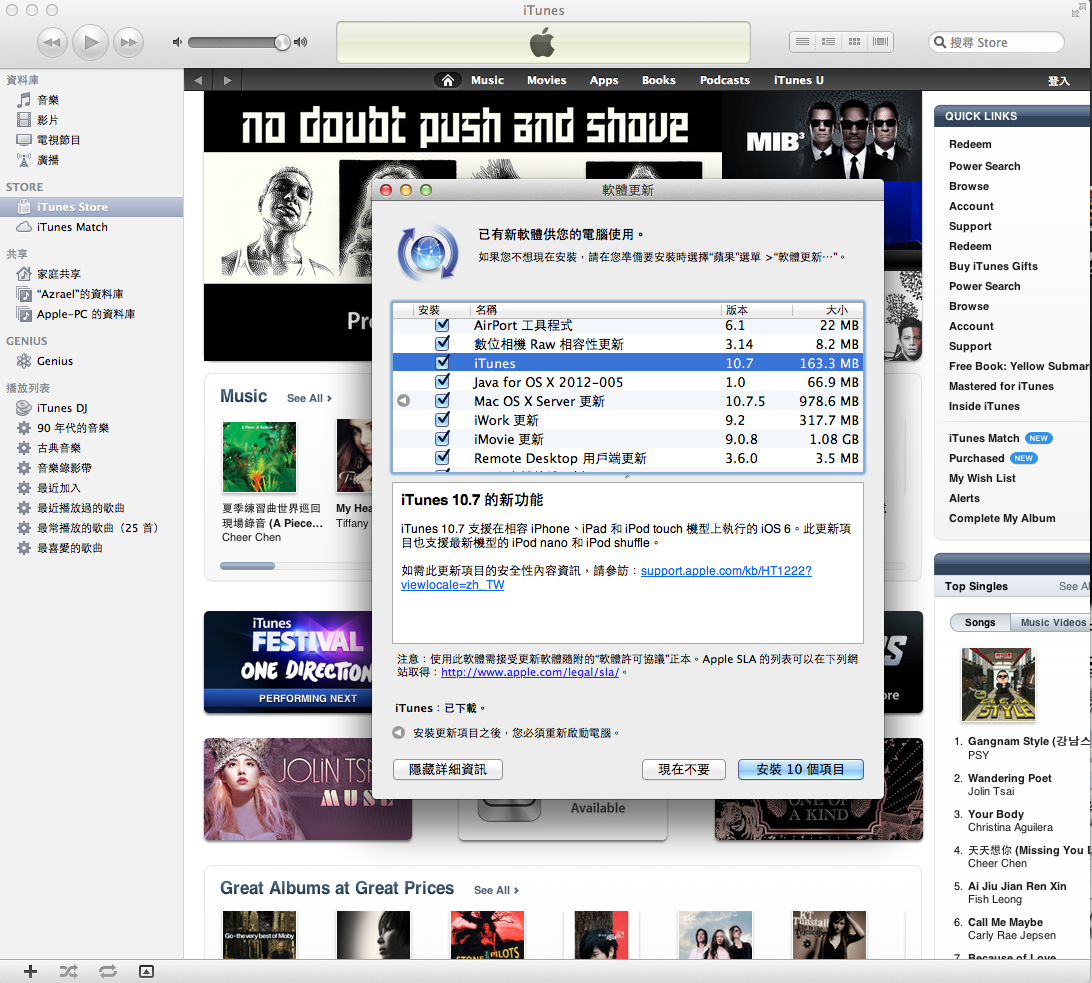Select the Songs tab in Top Singles
This screenshot has width=1092, height=983.
(980, 622)
